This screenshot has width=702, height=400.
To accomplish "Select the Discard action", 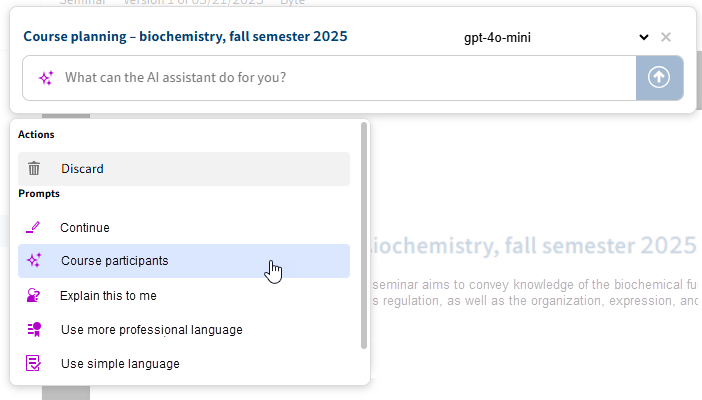I will click(184, 169).
